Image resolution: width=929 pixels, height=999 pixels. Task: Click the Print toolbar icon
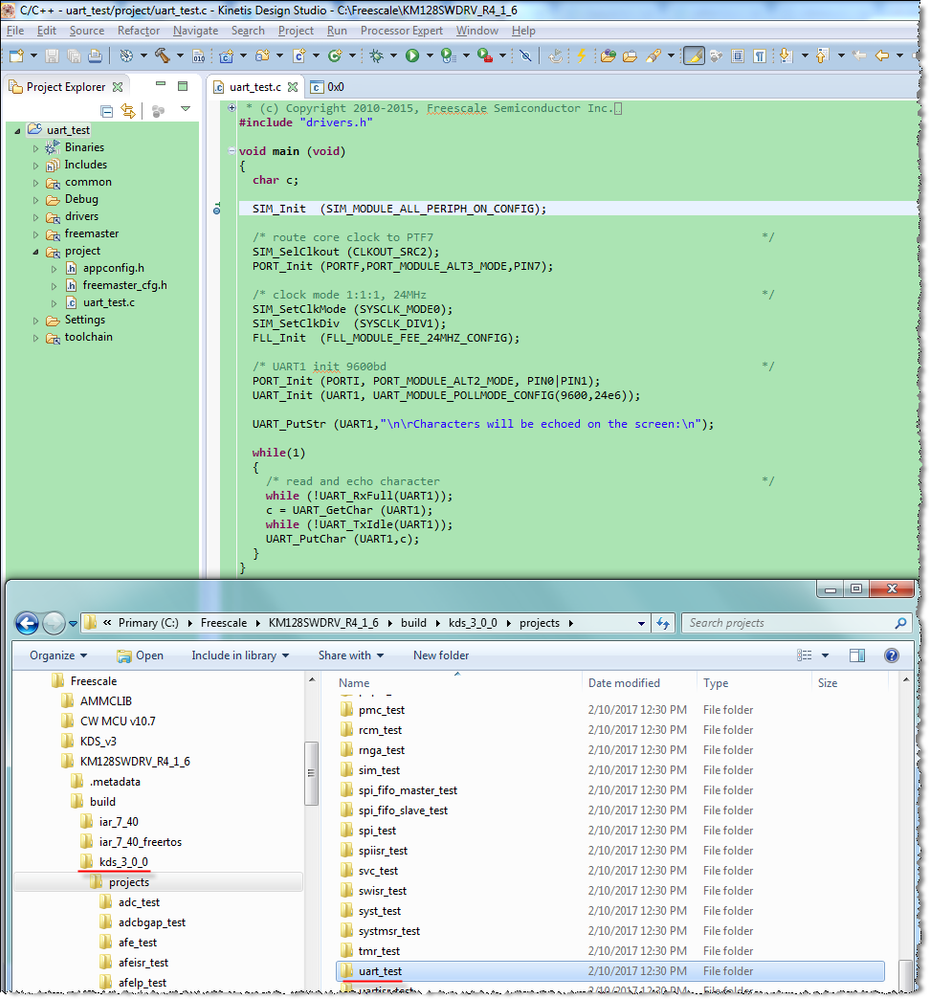(x=95, y=56)
